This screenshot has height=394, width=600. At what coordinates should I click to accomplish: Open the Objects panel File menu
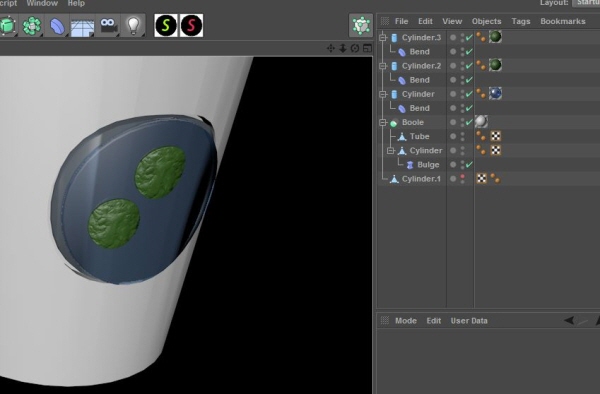point(401,21)
